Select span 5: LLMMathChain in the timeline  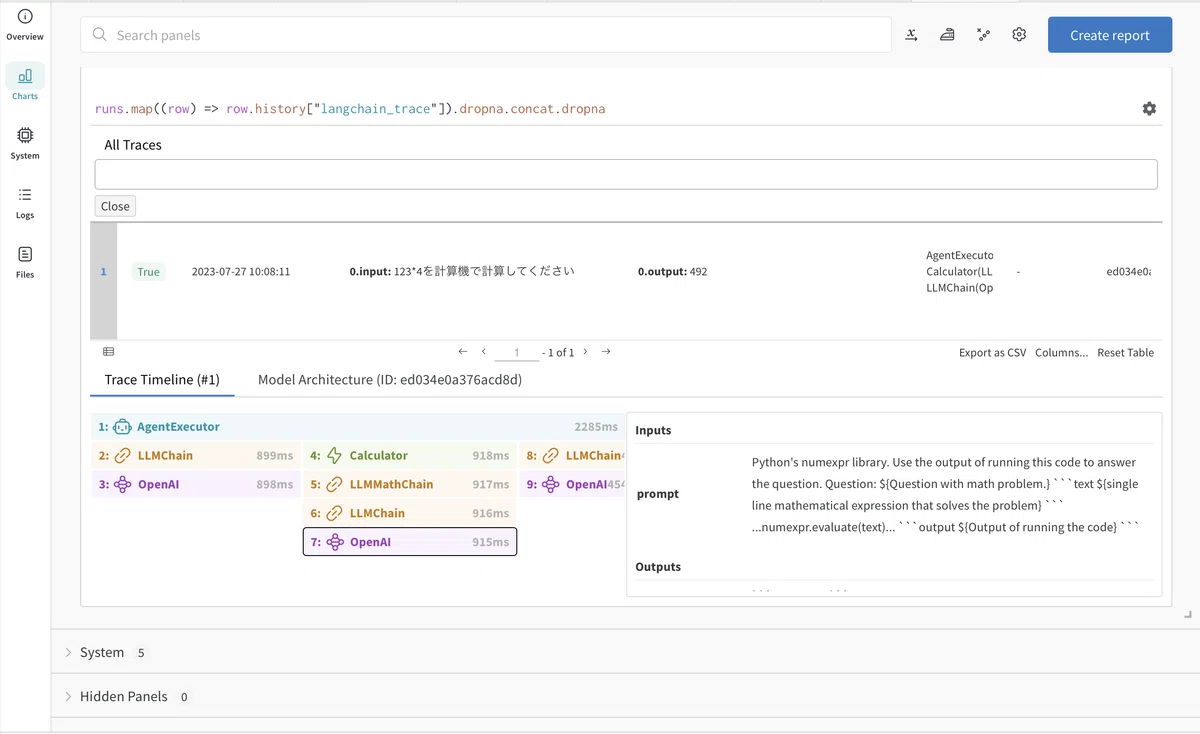coord(410,485)
